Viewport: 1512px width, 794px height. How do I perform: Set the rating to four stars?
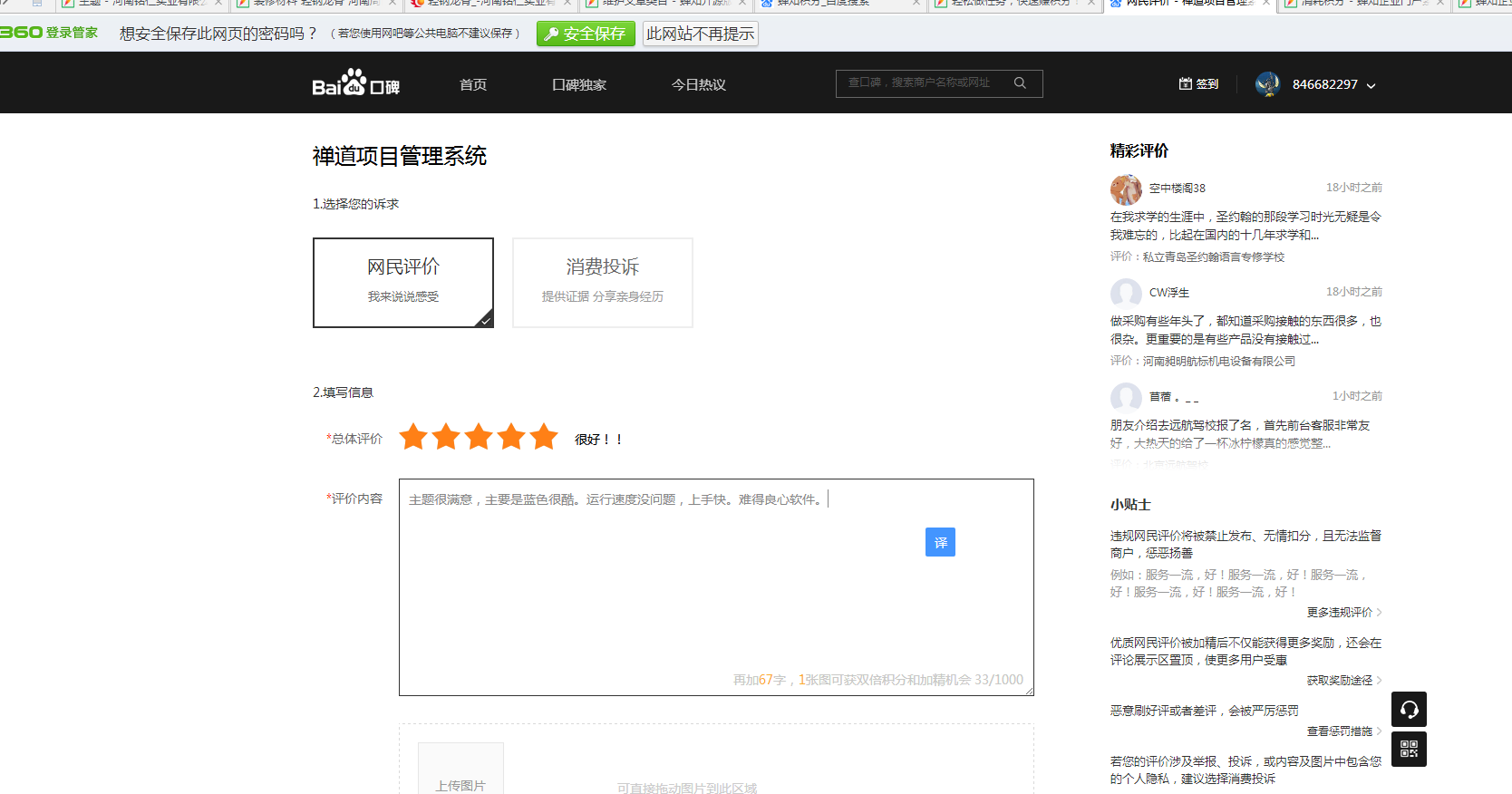pyautogui.click(x=511, y=437)
